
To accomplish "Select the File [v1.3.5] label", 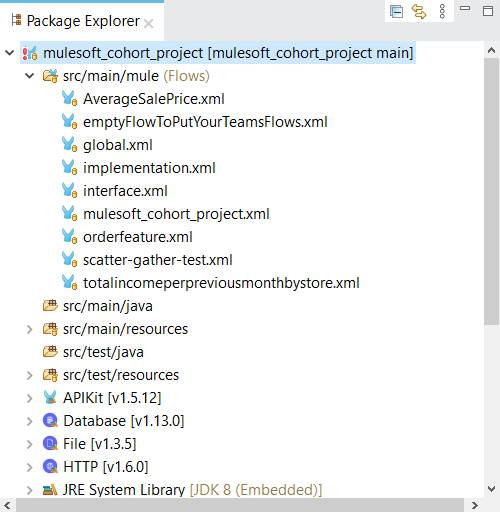I will point(100,444).
